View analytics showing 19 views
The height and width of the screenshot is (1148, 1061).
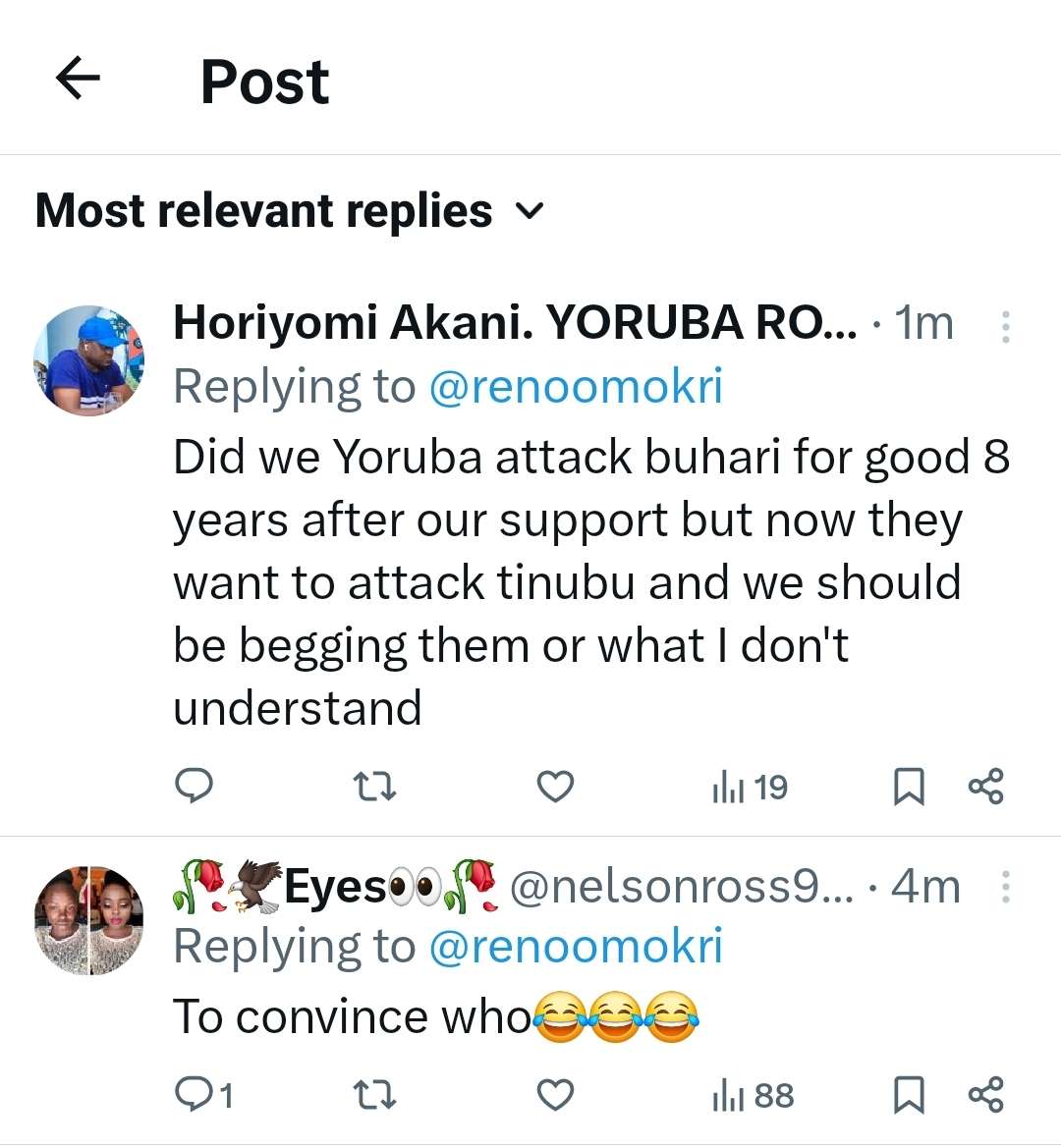[750, 787]
